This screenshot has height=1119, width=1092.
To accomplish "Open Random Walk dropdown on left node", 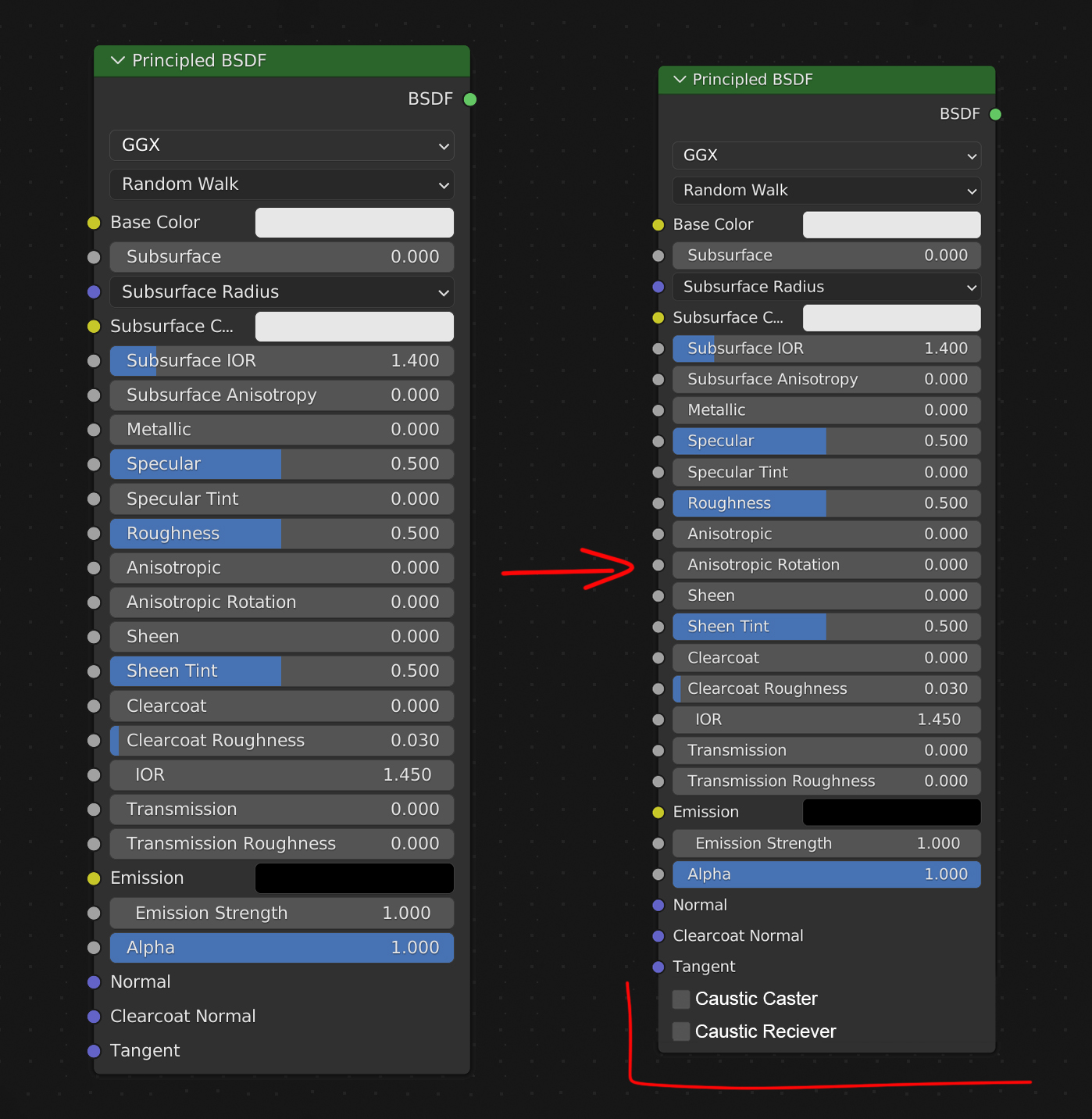I will tap(282, 184).
